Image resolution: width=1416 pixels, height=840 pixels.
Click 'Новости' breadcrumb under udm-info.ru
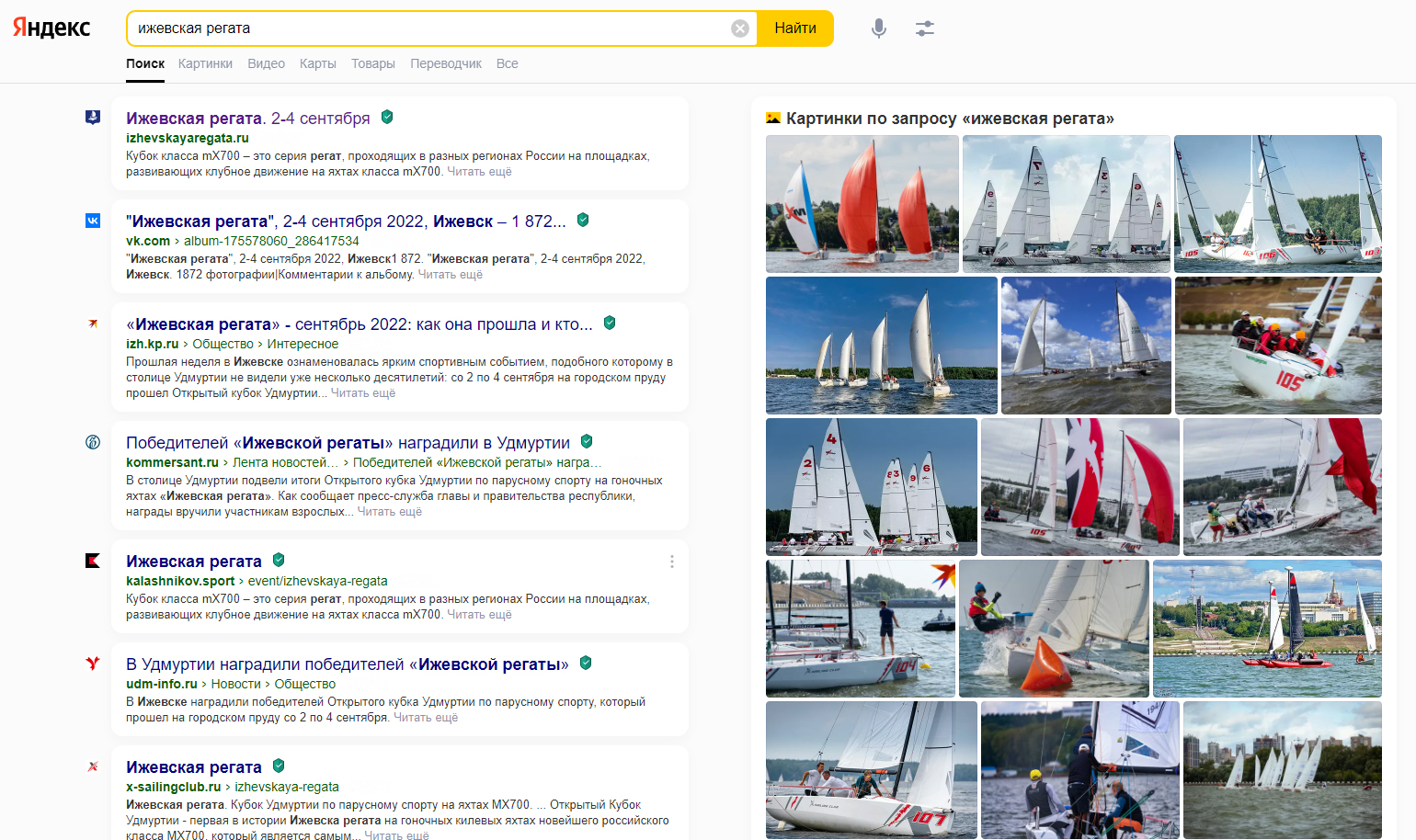235,684
